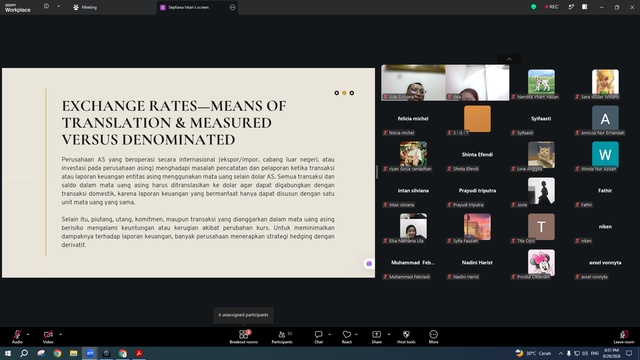Viewport: 640px width, 360px height.
Task: Click Shinta Efendi participant name
Action: tap(477, 154)
